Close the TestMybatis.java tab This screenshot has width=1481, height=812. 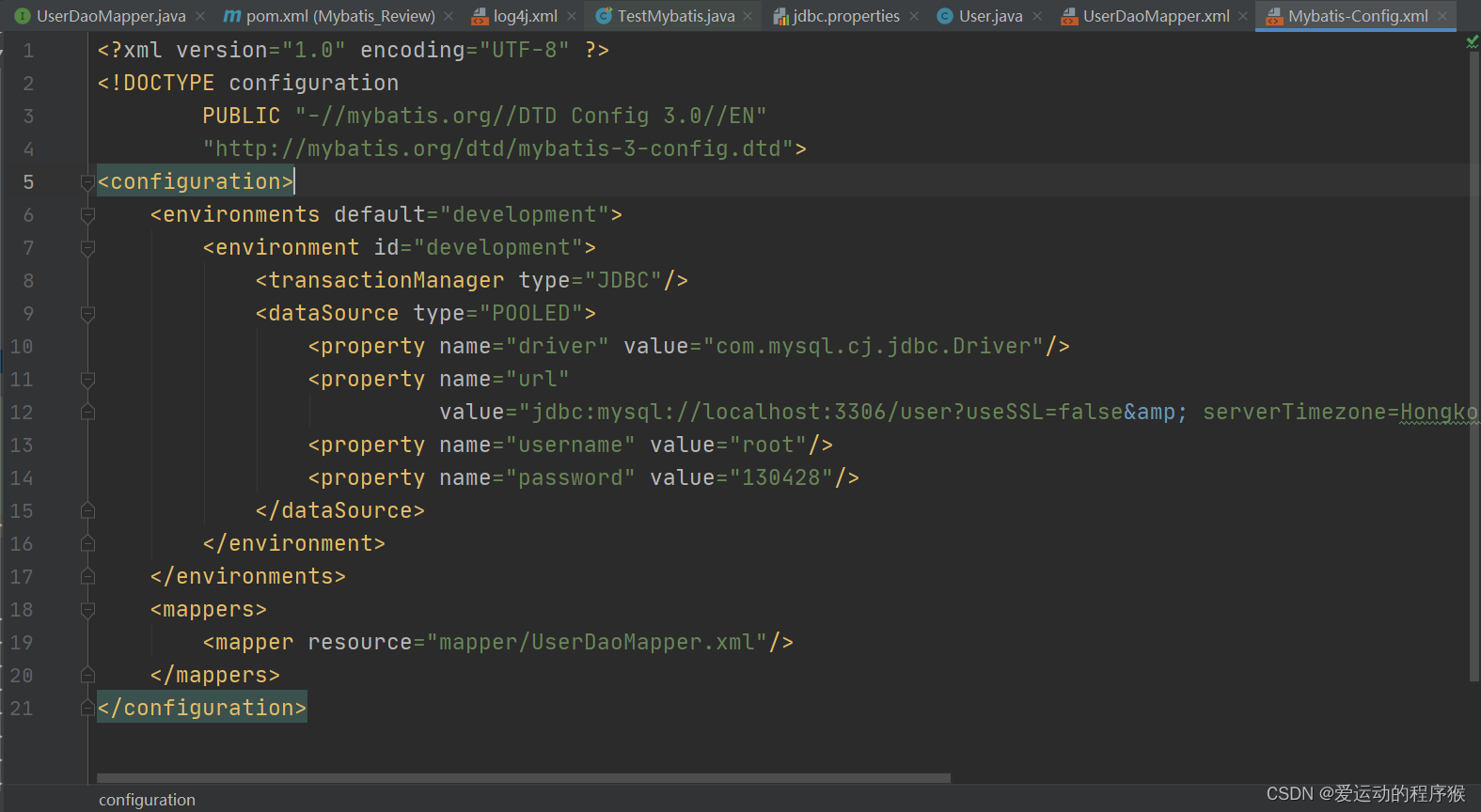[x=748, y=16]
